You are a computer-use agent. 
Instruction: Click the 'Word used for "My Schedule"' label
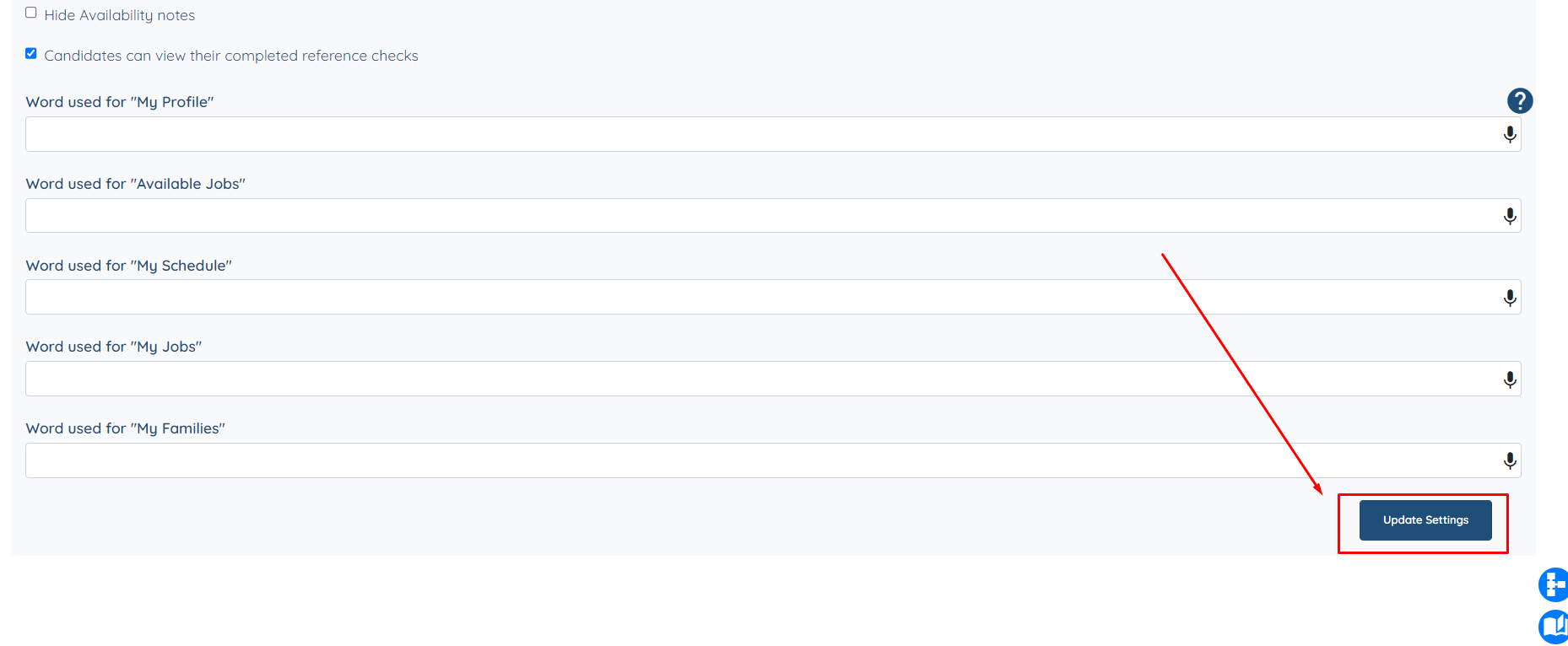coord(128,266)
